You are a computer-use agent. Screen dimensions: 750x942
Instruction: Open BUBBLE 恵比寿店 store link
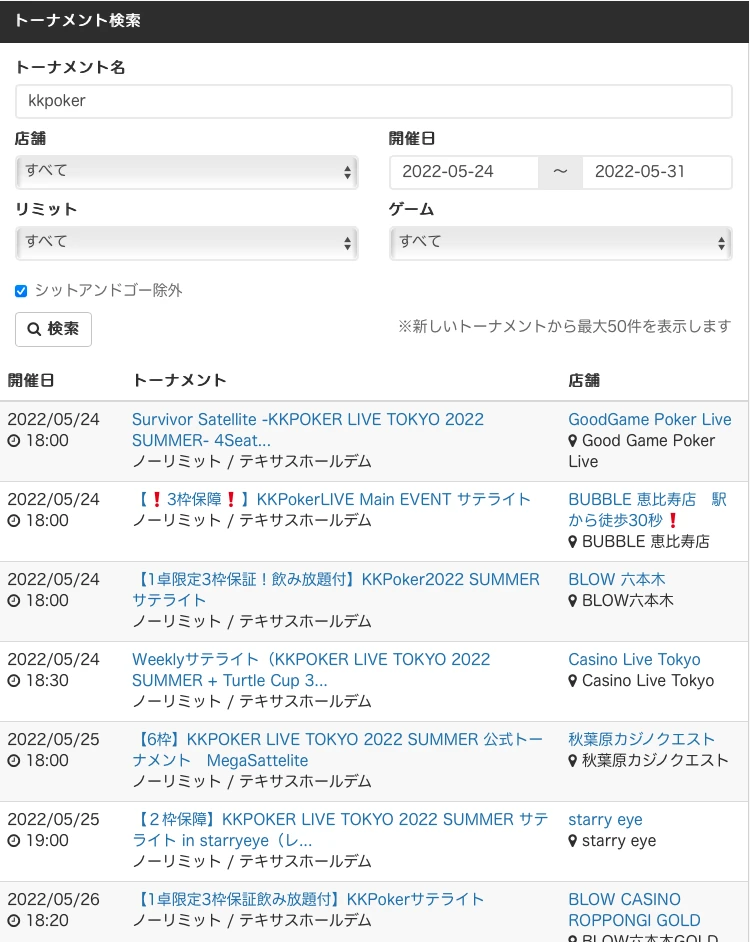coord(647,509)
